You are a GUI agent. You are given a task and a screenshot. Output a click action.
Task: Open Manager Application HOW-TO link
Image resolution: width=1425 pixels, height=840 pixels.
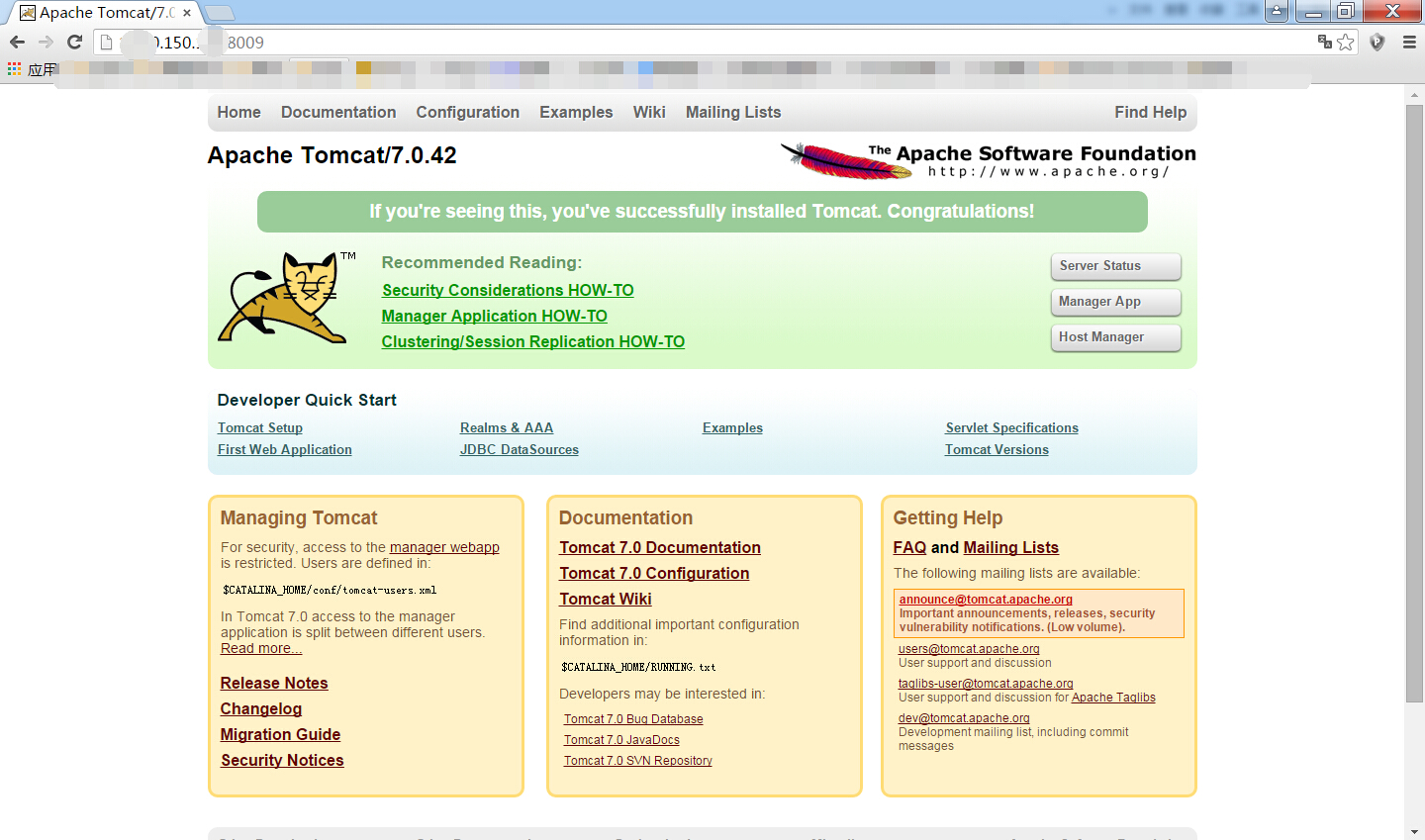[495, 316]
